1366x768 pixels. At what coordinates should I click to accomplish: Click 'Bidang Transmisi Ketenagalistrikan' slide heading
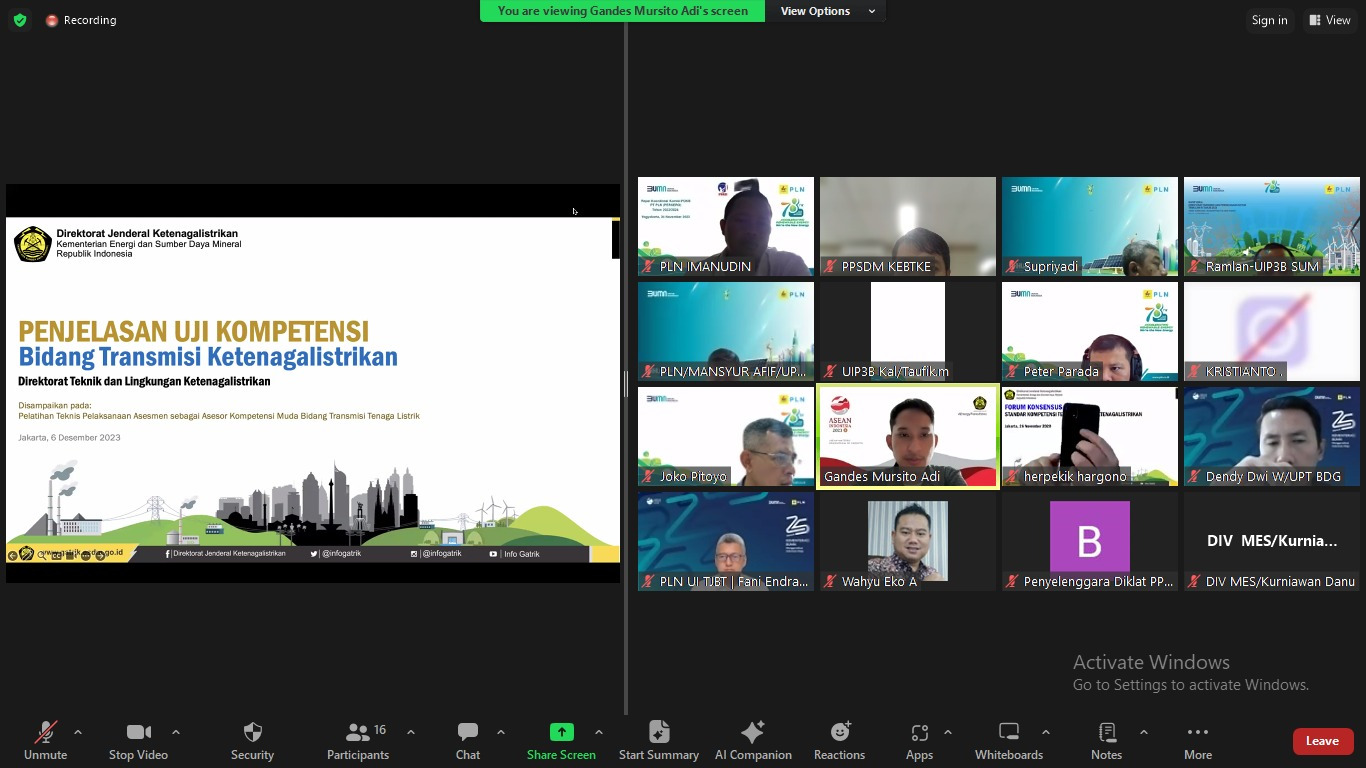[x=208, y=357]
